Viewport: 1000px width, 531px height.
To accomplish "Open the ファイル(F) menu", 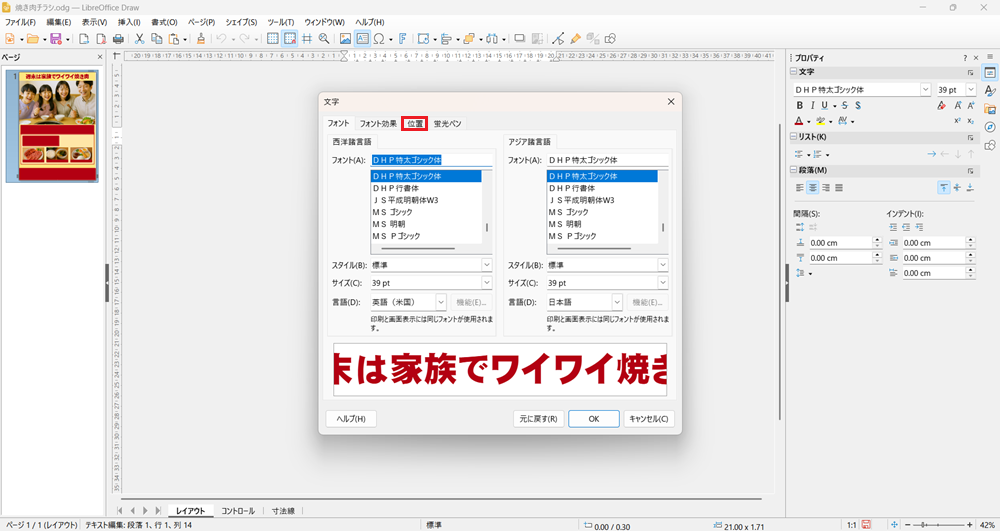I will coord(20,22).
